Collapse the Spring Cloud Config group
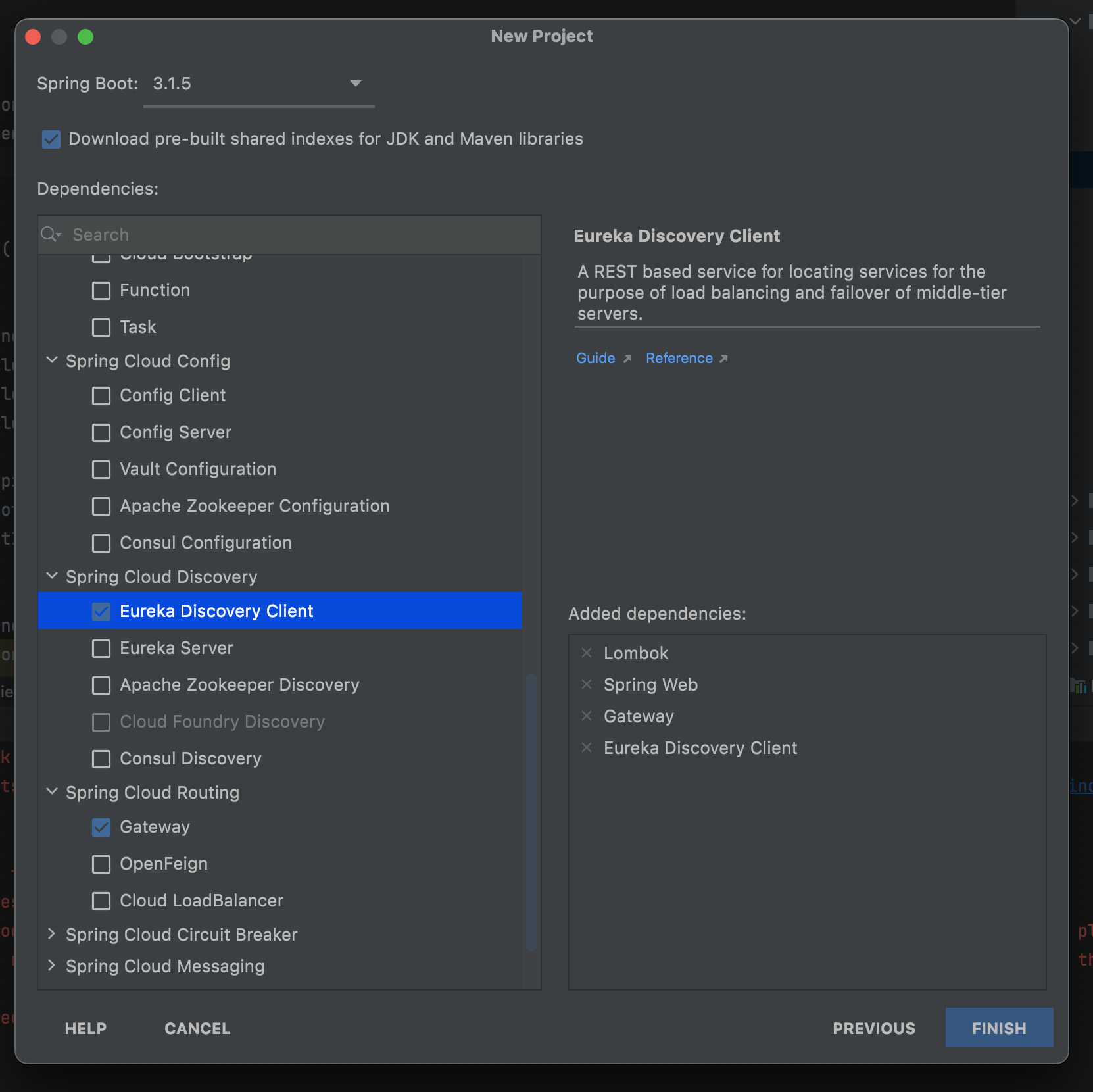The height and width of the screenshot is (1092, 1093). tap(52, 360)
